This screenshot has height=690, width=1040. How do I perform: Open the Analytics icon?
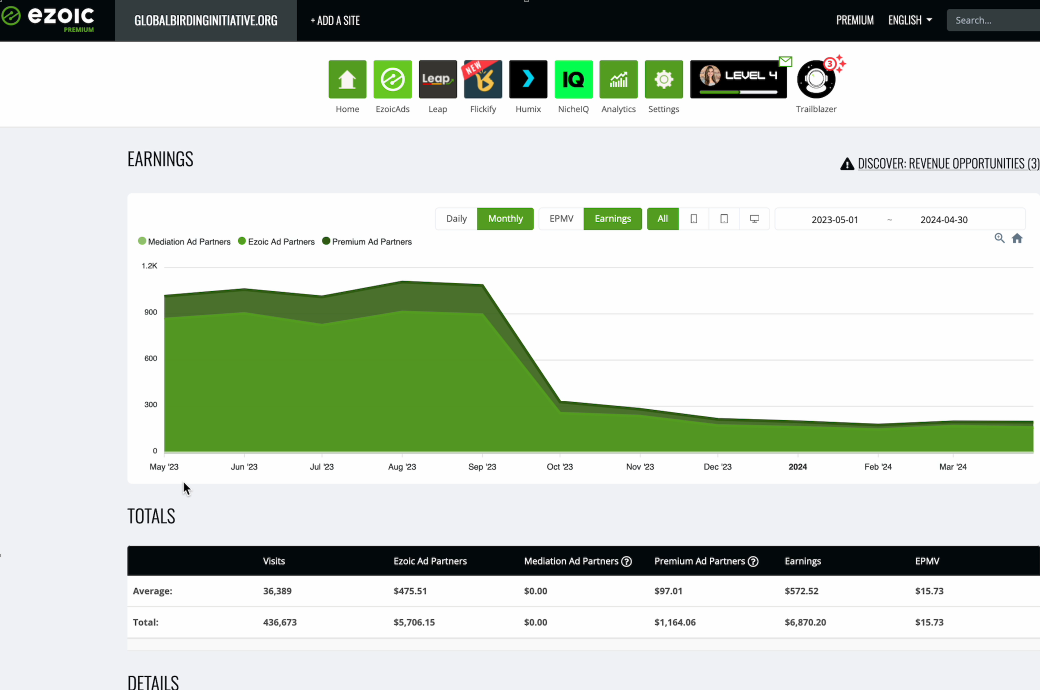618,79
